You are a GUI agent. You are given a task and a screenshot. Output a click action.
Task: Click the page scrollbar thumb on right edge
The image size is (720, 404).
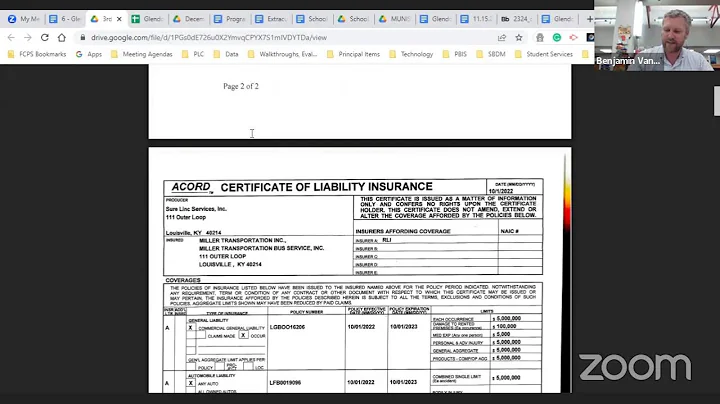point(716,101)
